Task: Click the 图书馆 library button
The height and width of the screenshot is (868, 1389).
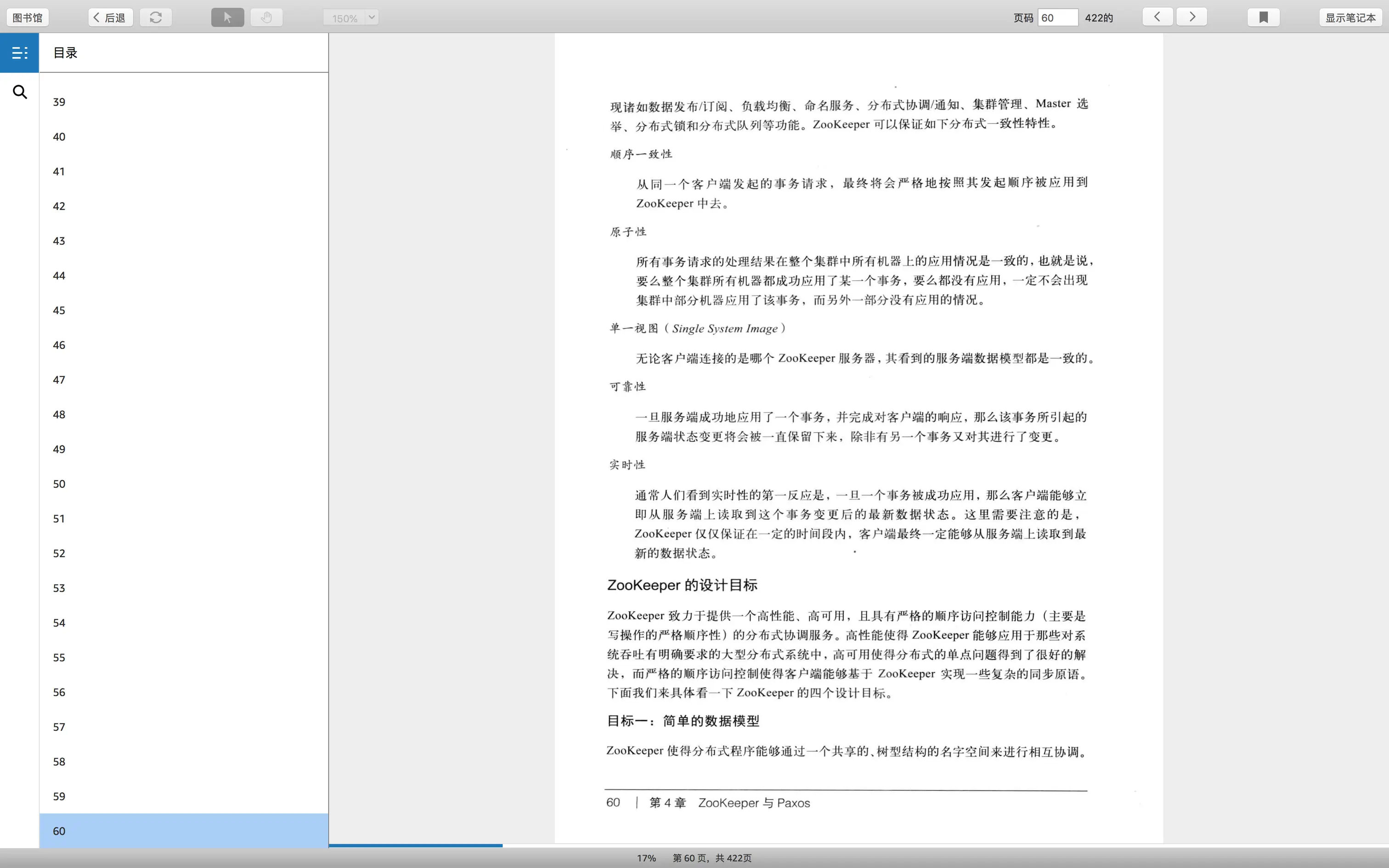Action: (28, 17)
